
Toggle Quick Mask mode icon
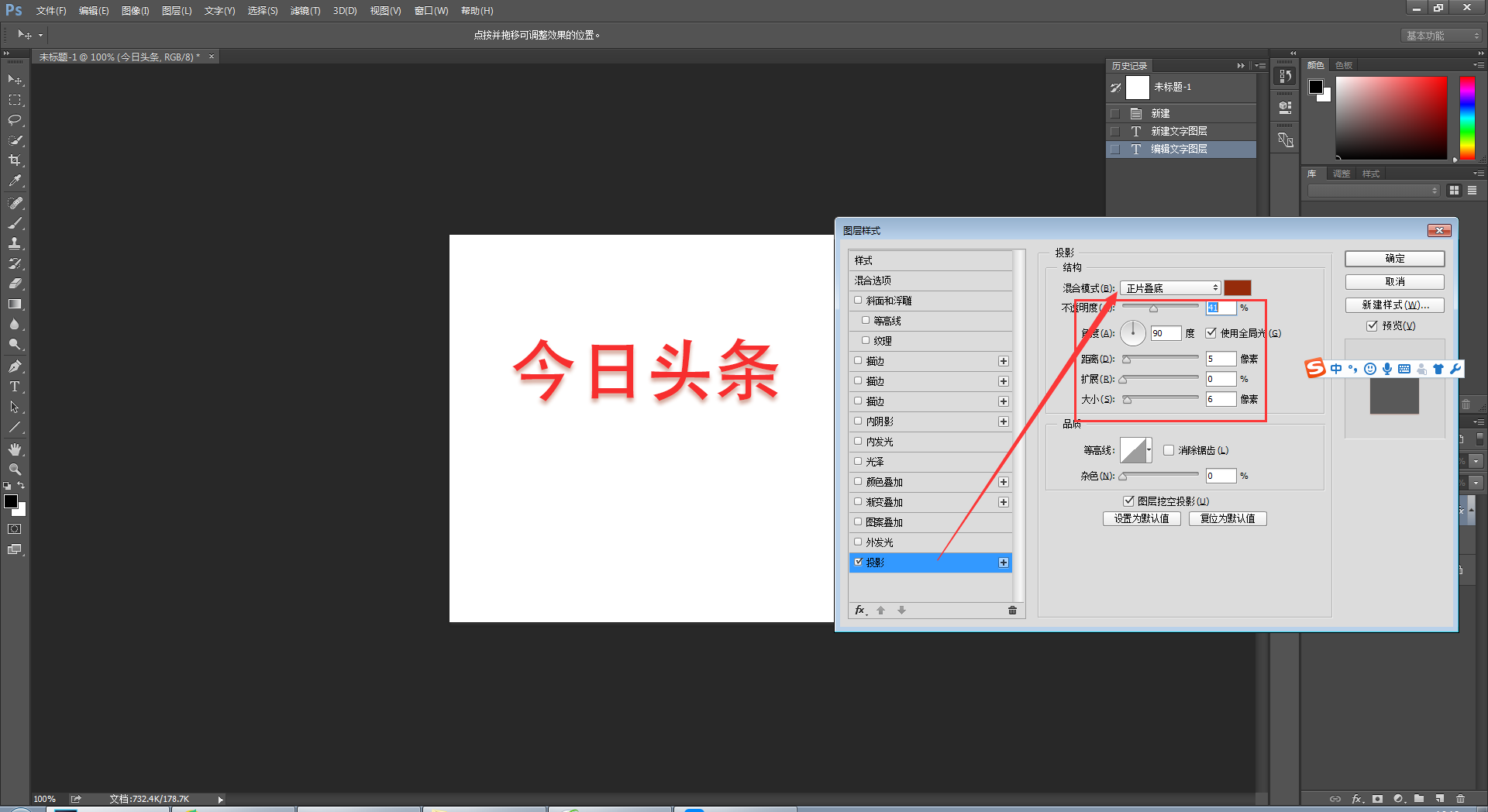click(x=15, y=529)
